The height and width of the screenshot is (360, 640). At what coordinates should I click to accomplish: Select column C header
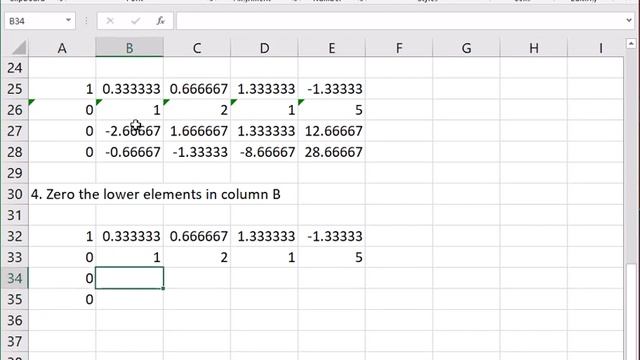[197, 48]
